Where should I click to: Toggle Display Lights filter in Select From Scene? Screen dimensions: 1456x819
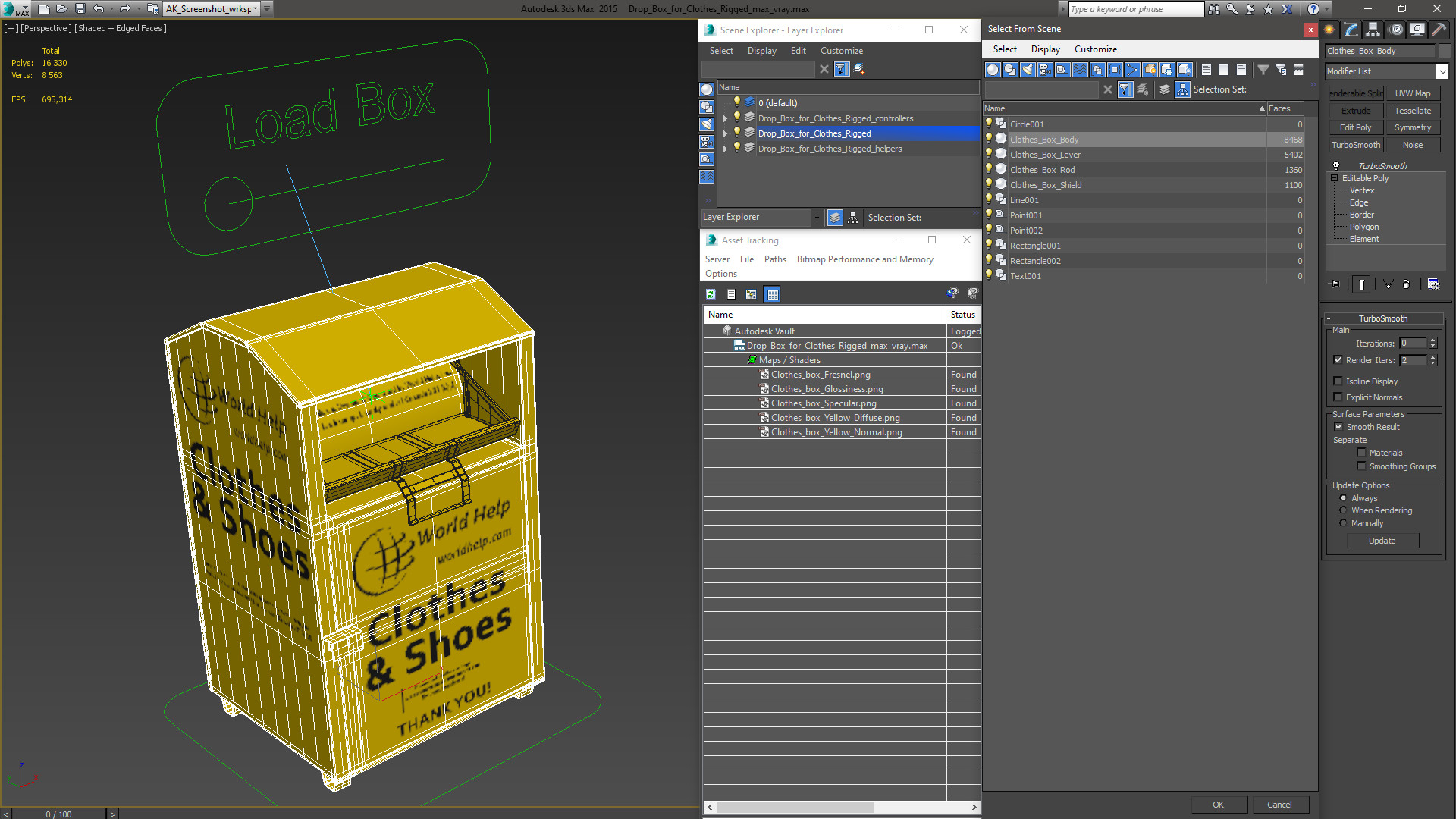pos(1028,70)
